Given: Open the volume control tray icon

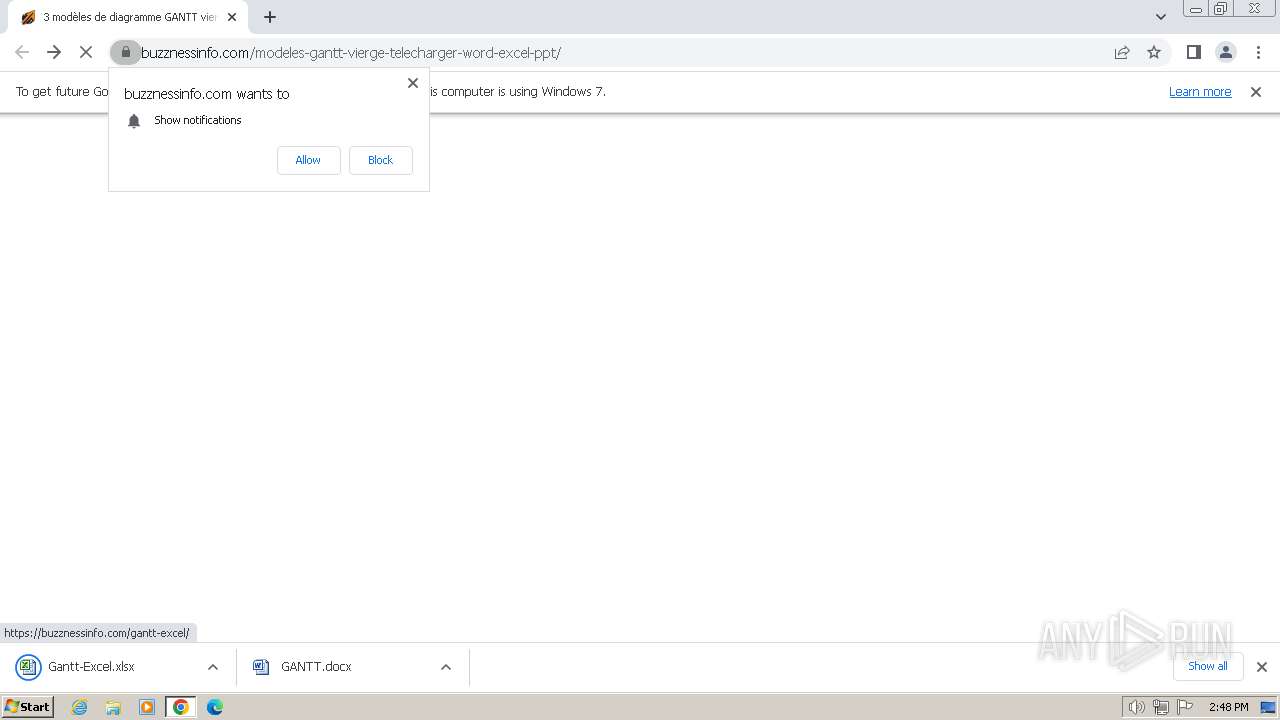Looking at the screenshot, I should pos(1137,707).
